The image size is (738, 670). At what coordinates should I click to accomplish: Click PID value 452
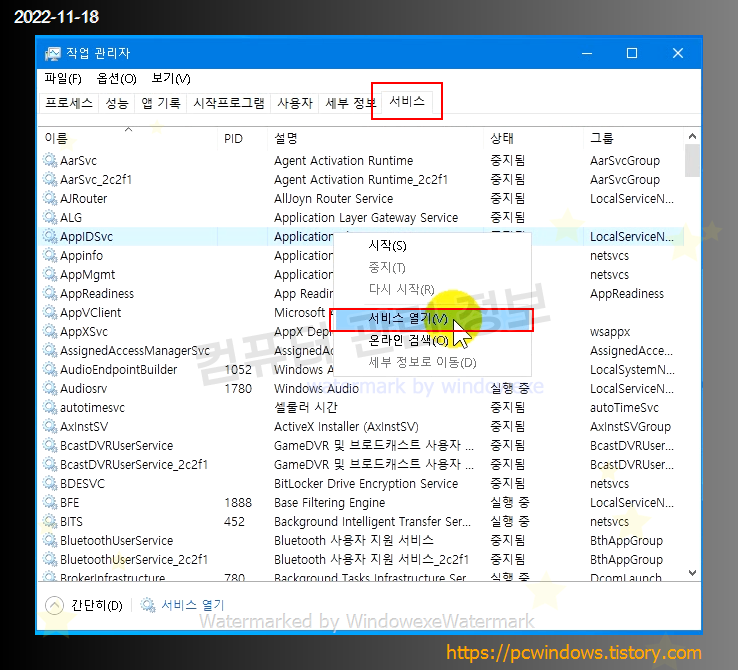(x=234, y=522)
